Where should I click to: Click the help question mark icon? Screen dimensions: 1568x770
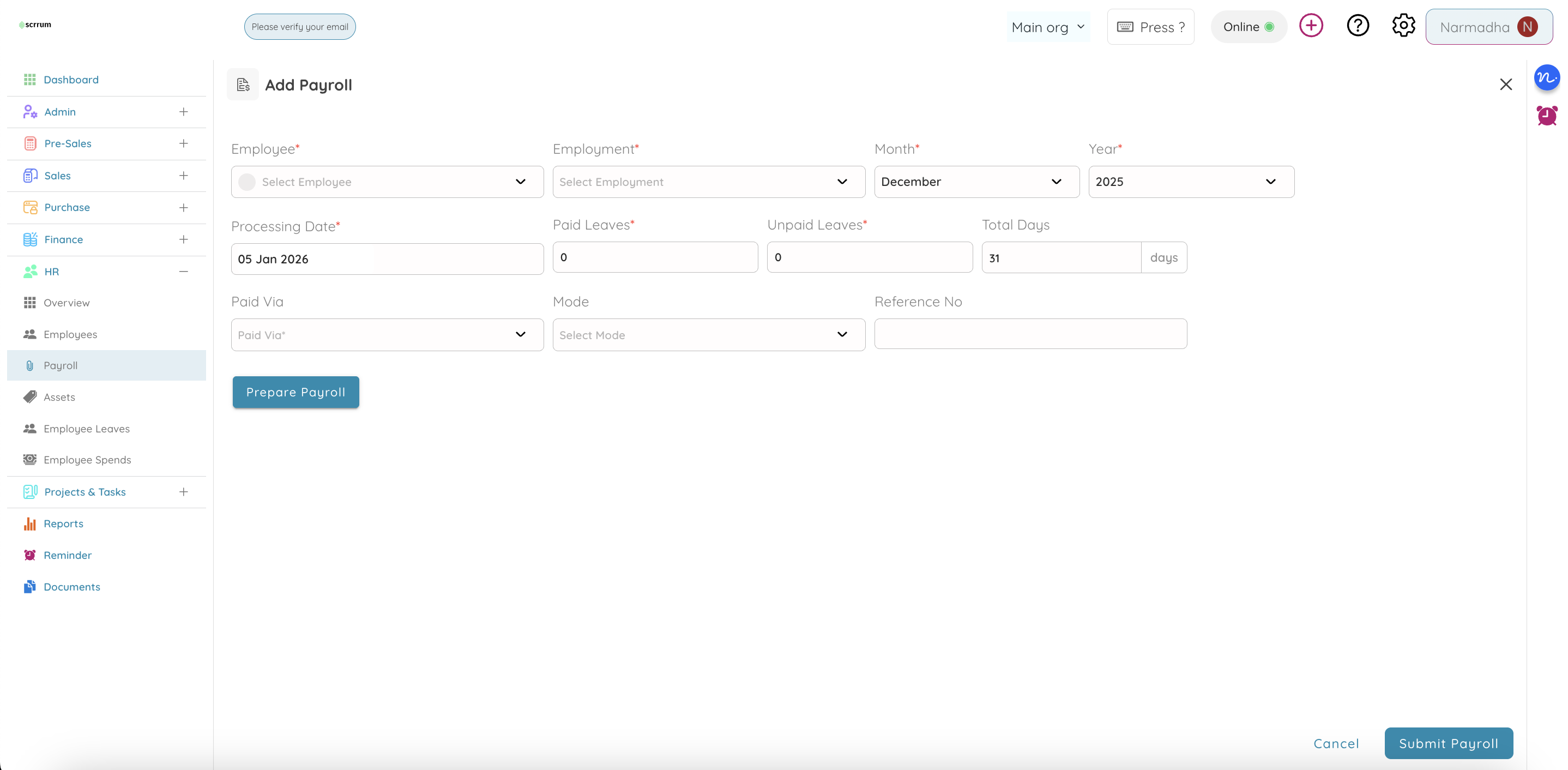point(1358,26)
